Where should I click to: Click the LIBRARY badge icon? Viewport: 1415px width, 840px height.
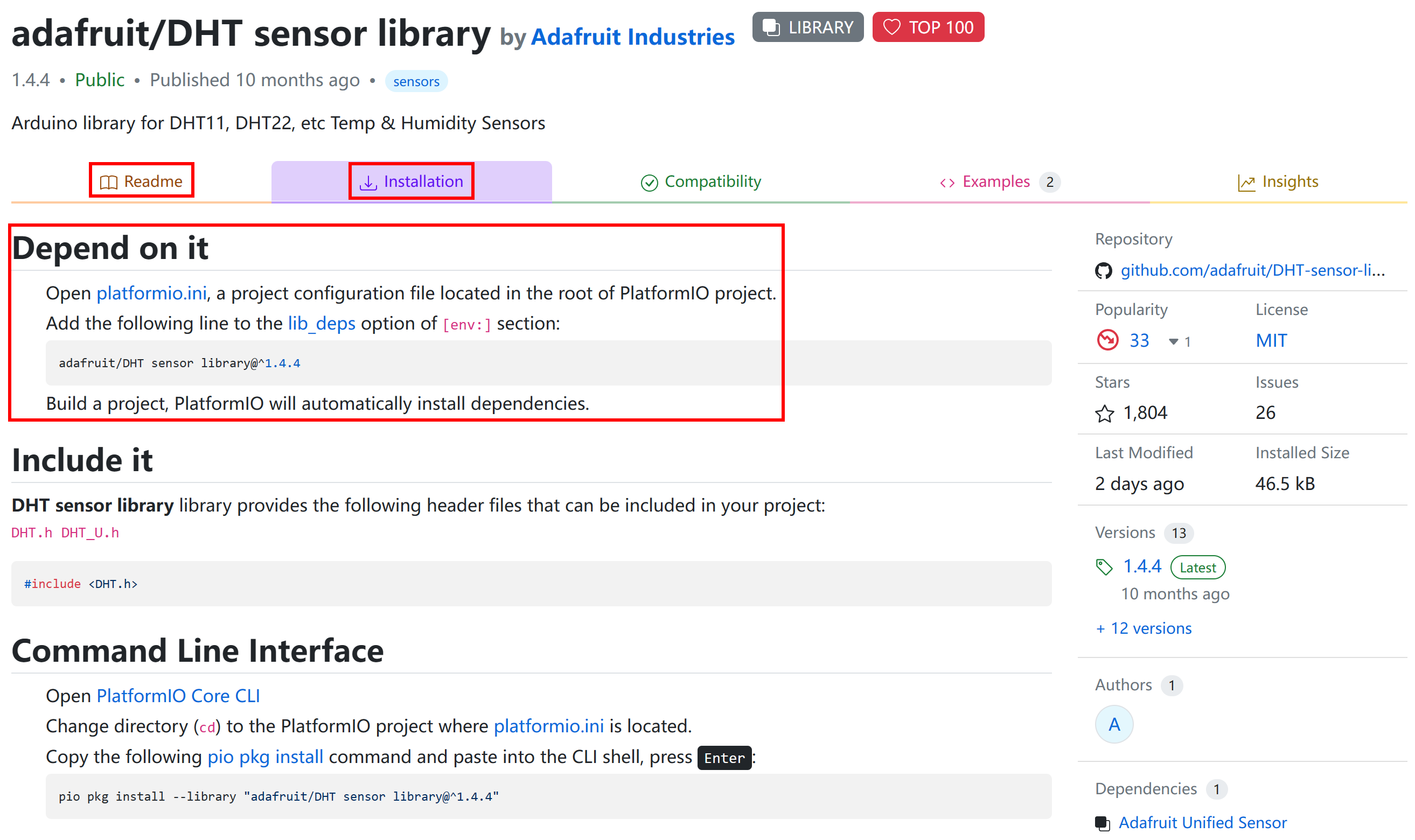[771, 27]
